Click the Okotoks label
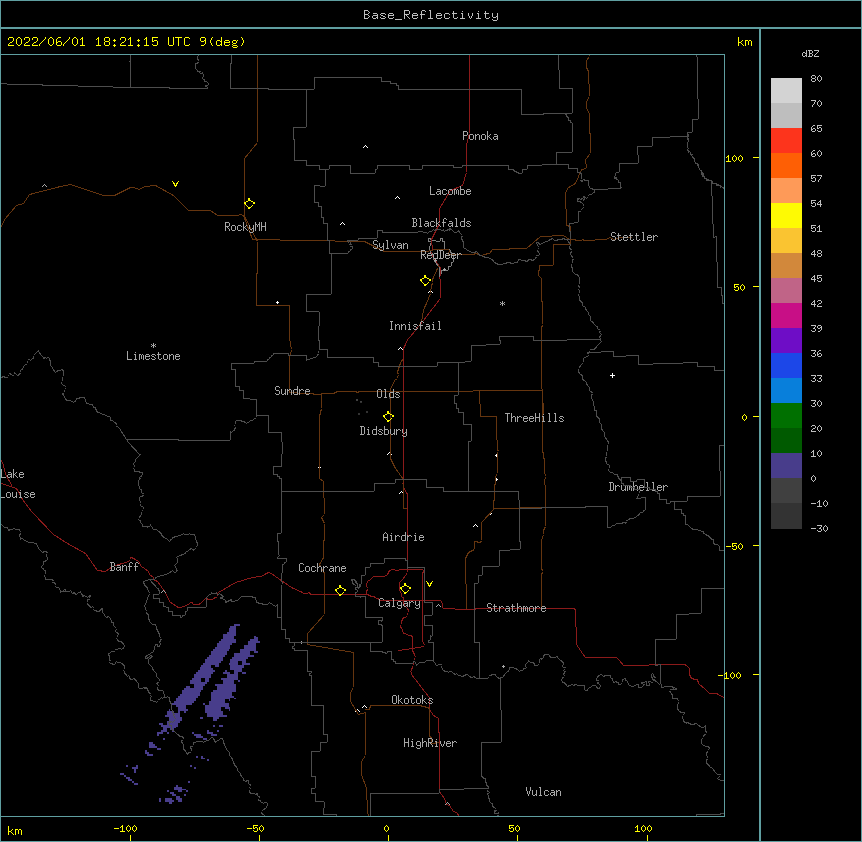 (412, 700)
